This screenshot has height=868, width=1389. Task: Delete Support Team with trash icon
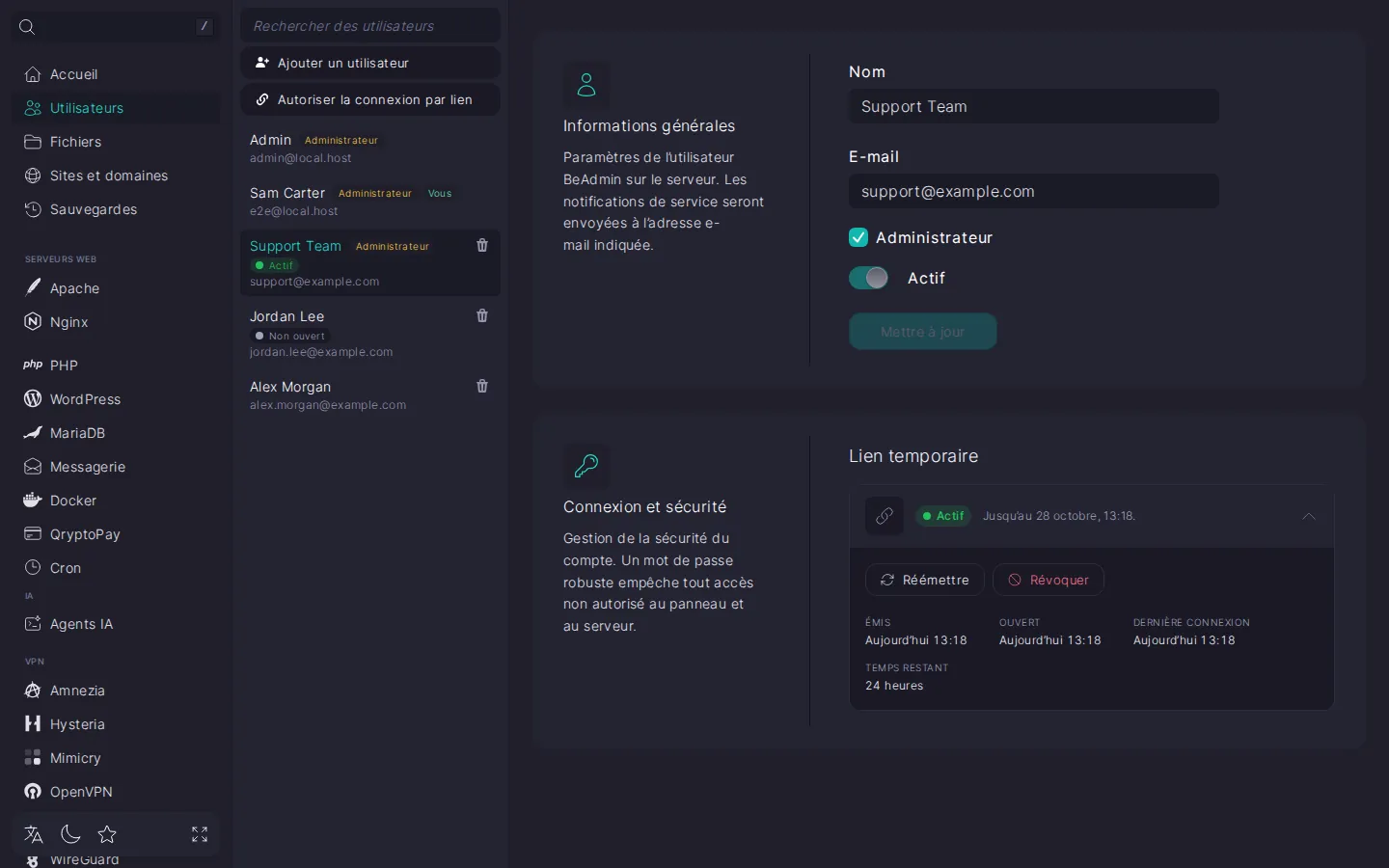coord(482,245)
